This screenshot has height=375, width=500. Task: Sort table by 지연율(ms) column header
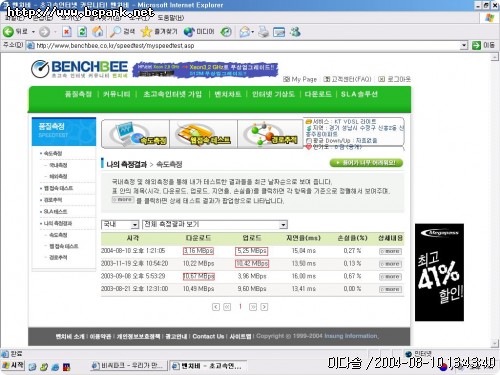point(303,238)
